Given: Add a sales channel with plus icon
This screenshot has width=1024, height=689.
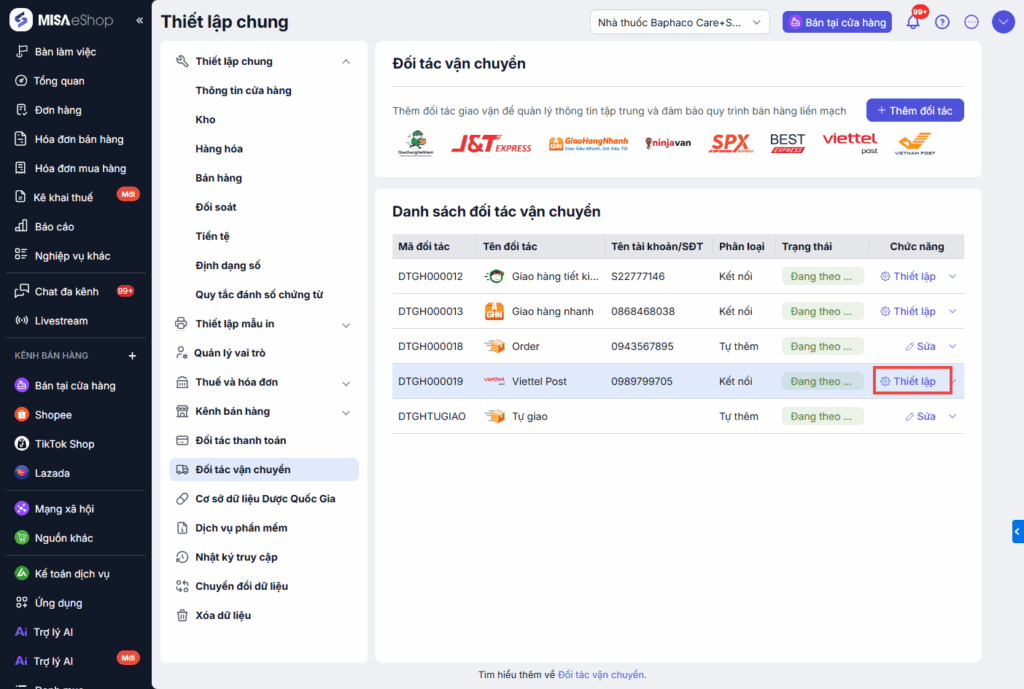Looking at the screenshot, I should point(132,356).
